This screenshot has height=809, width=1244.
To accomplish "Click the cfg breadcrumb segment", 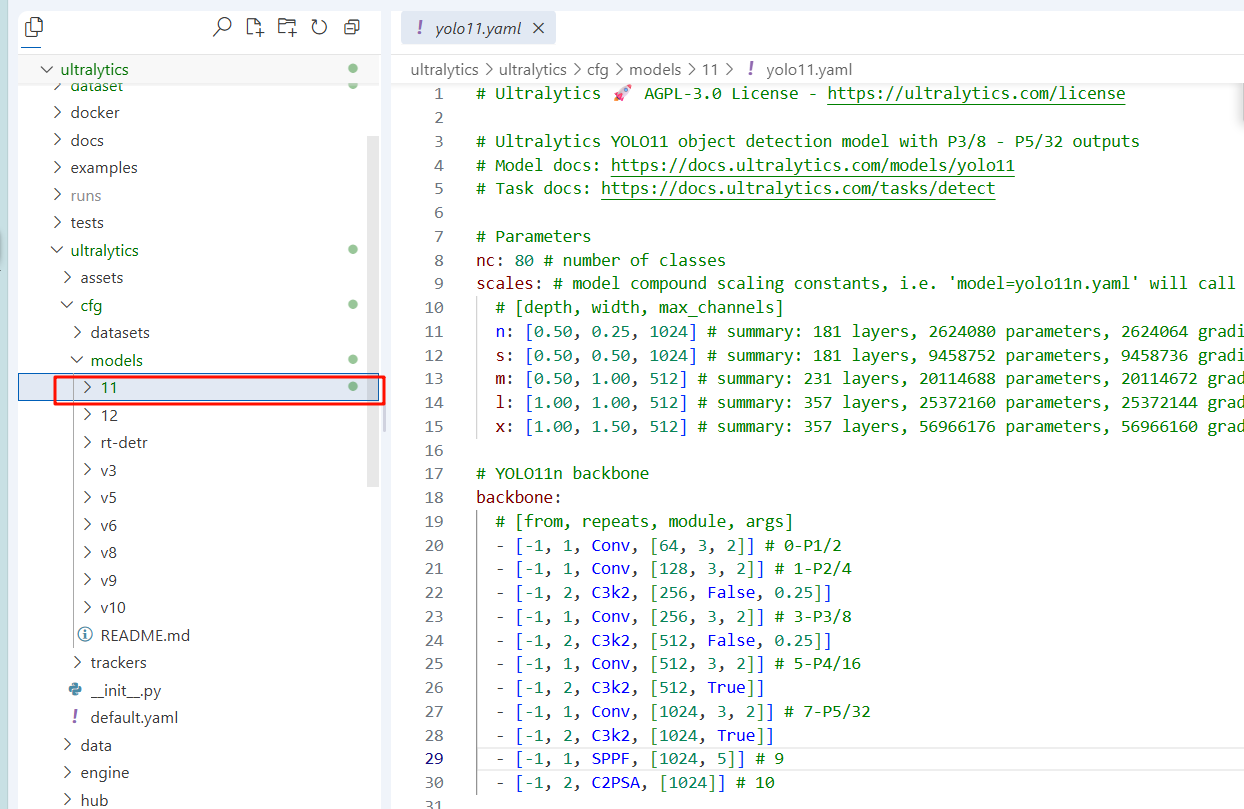I will point(598,70).
